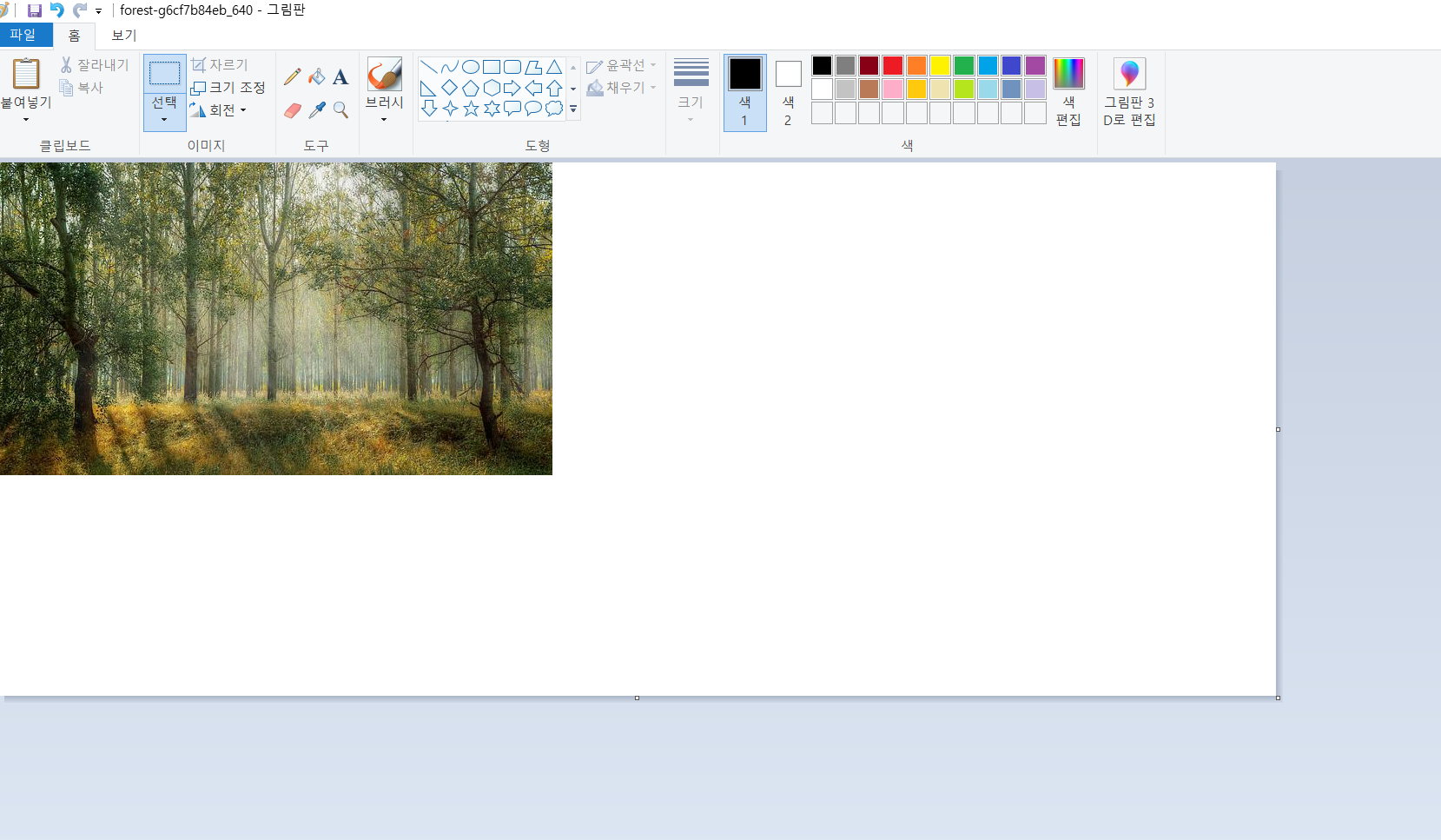Open Customize Quick Access Toolbar dropdown
Image resolution: width=1441 pixels, height=840 pixels.
pos(98,11)
